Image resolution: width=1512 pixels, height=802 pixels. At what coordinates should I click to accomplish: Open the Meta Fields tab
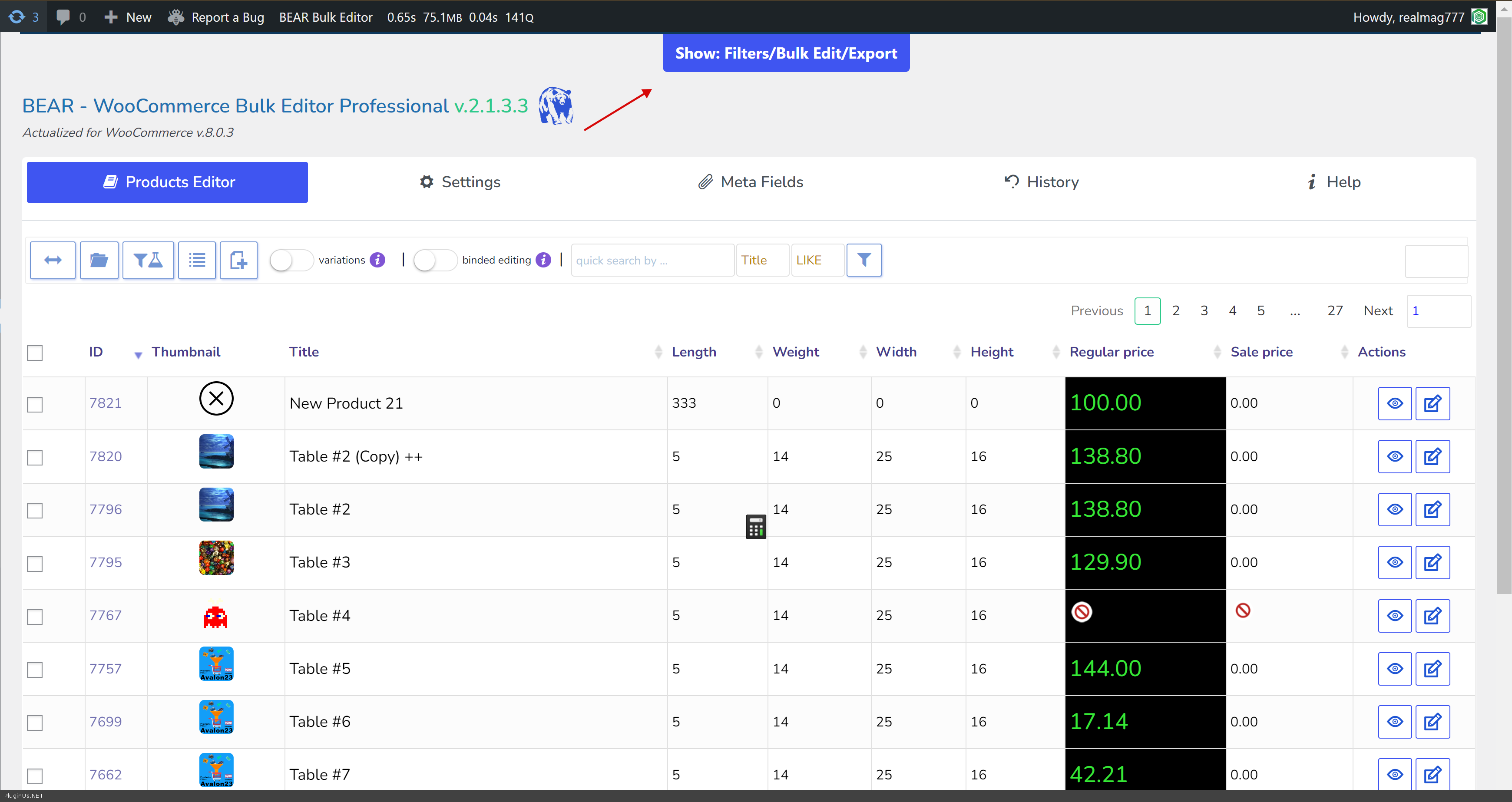[x=751, y=182]
